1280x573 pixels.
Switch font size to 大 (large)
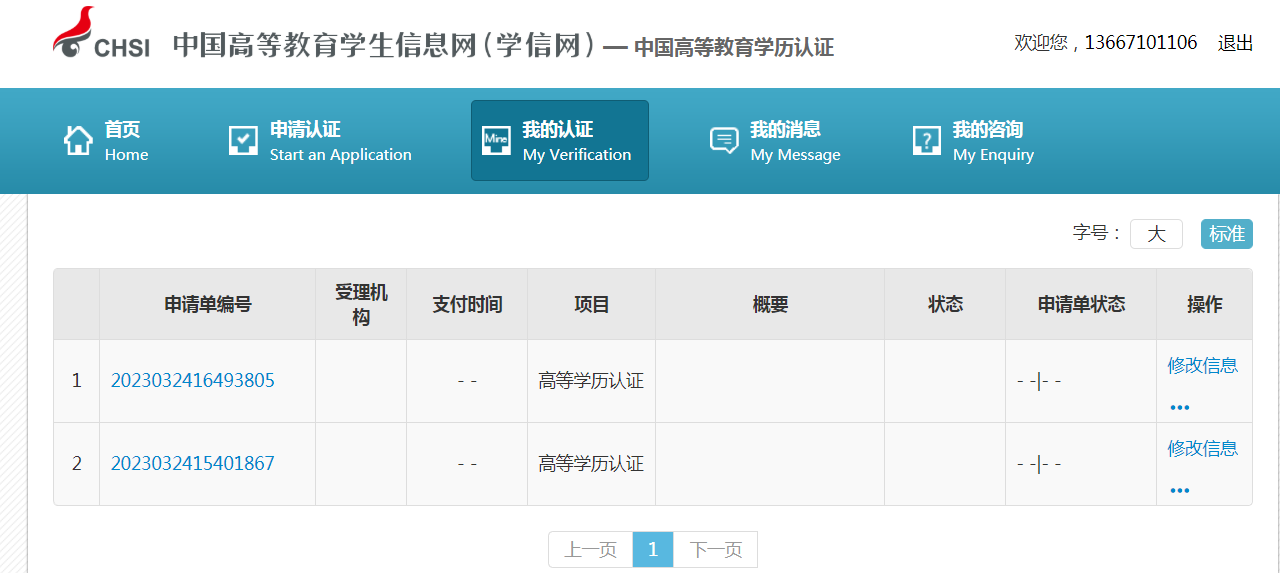1156,234
